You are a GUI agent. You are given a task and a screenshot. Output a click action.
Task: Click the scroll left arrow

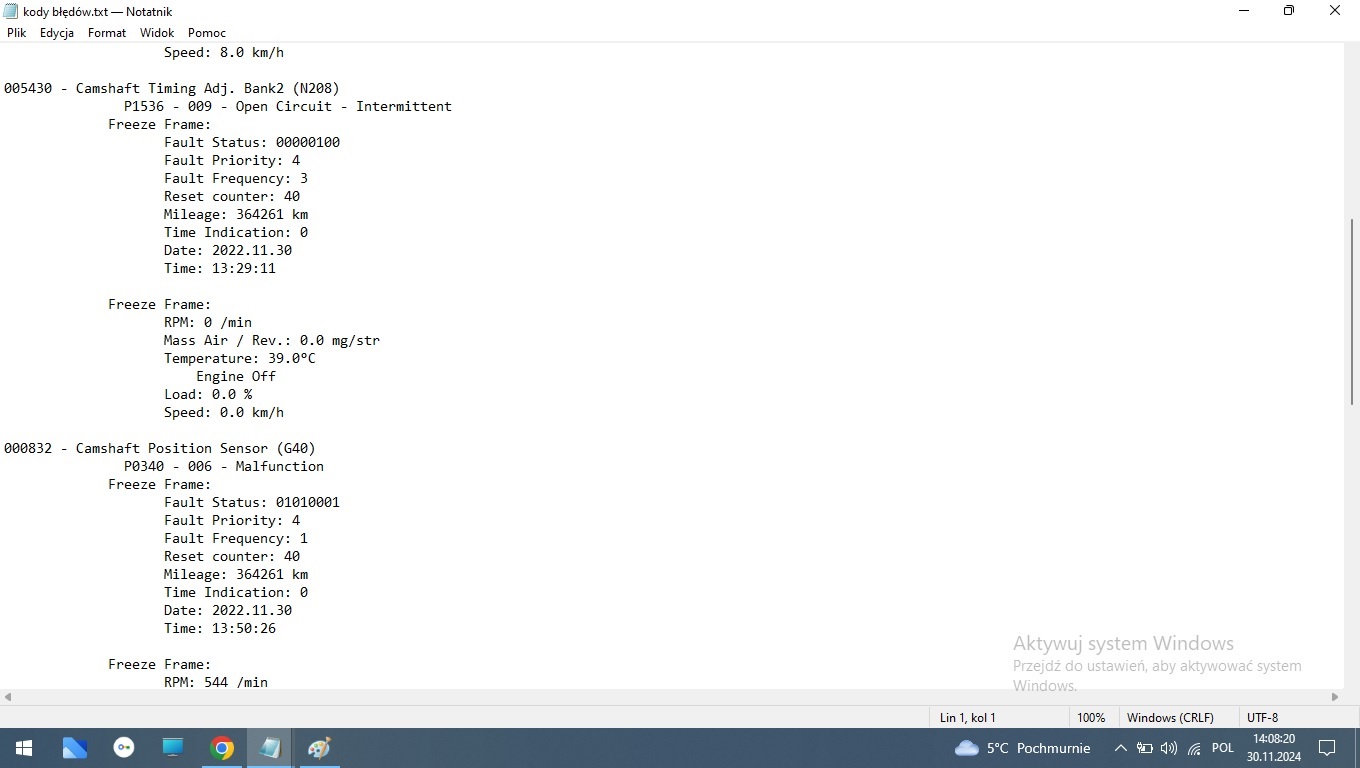(x=8, y=697)
